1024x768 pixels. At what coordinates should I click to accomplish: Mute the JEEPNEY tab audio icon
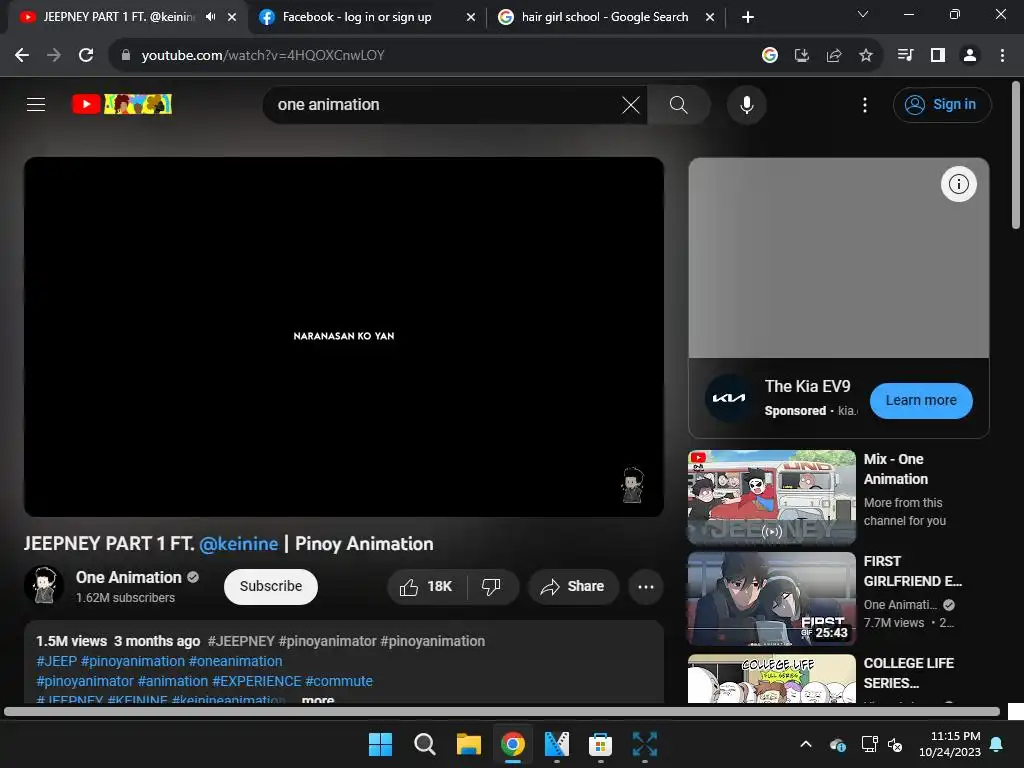[x=210, y=17]
